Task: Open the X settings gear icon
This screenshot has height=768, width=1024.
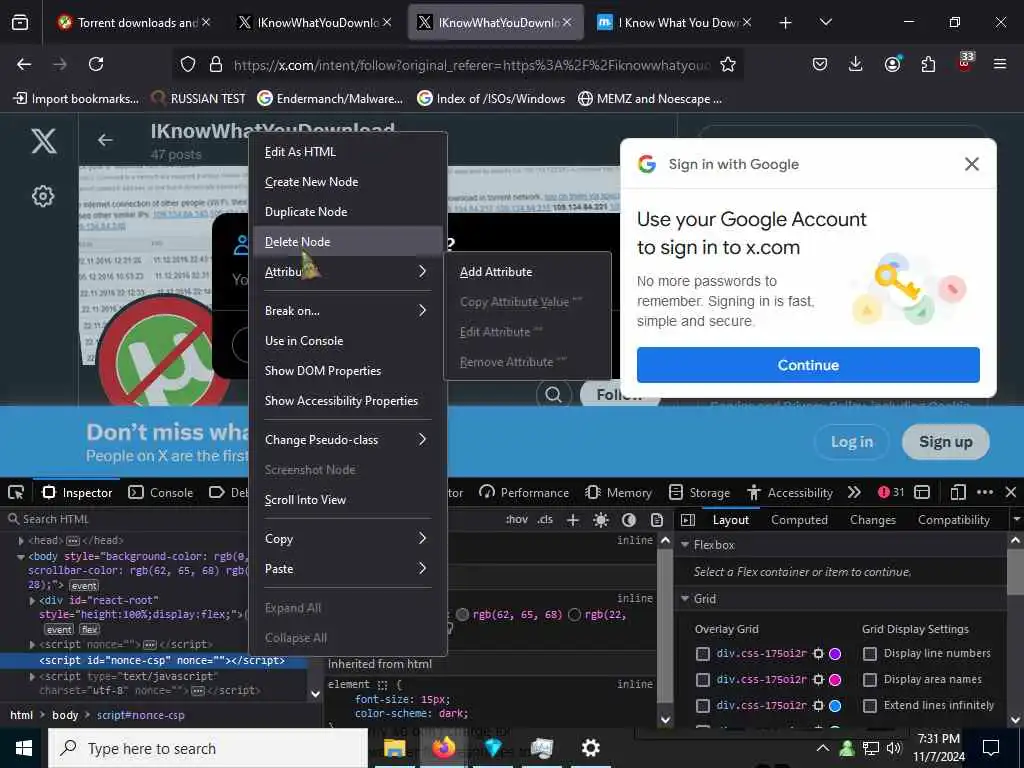Action: (x=43, y=196)
